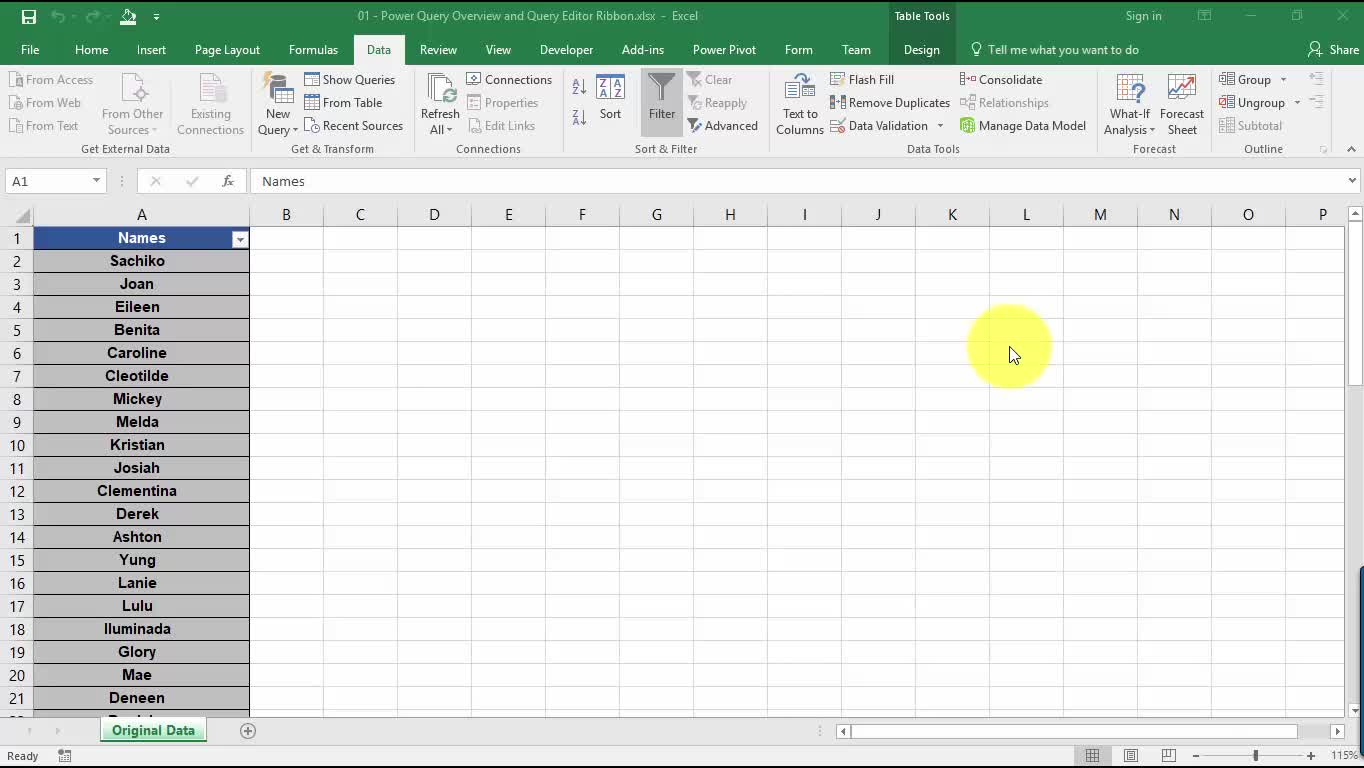This screenshot has height=768, width=1364.
Task: Open the Power Pivot tab
Action: coord(724,50)
